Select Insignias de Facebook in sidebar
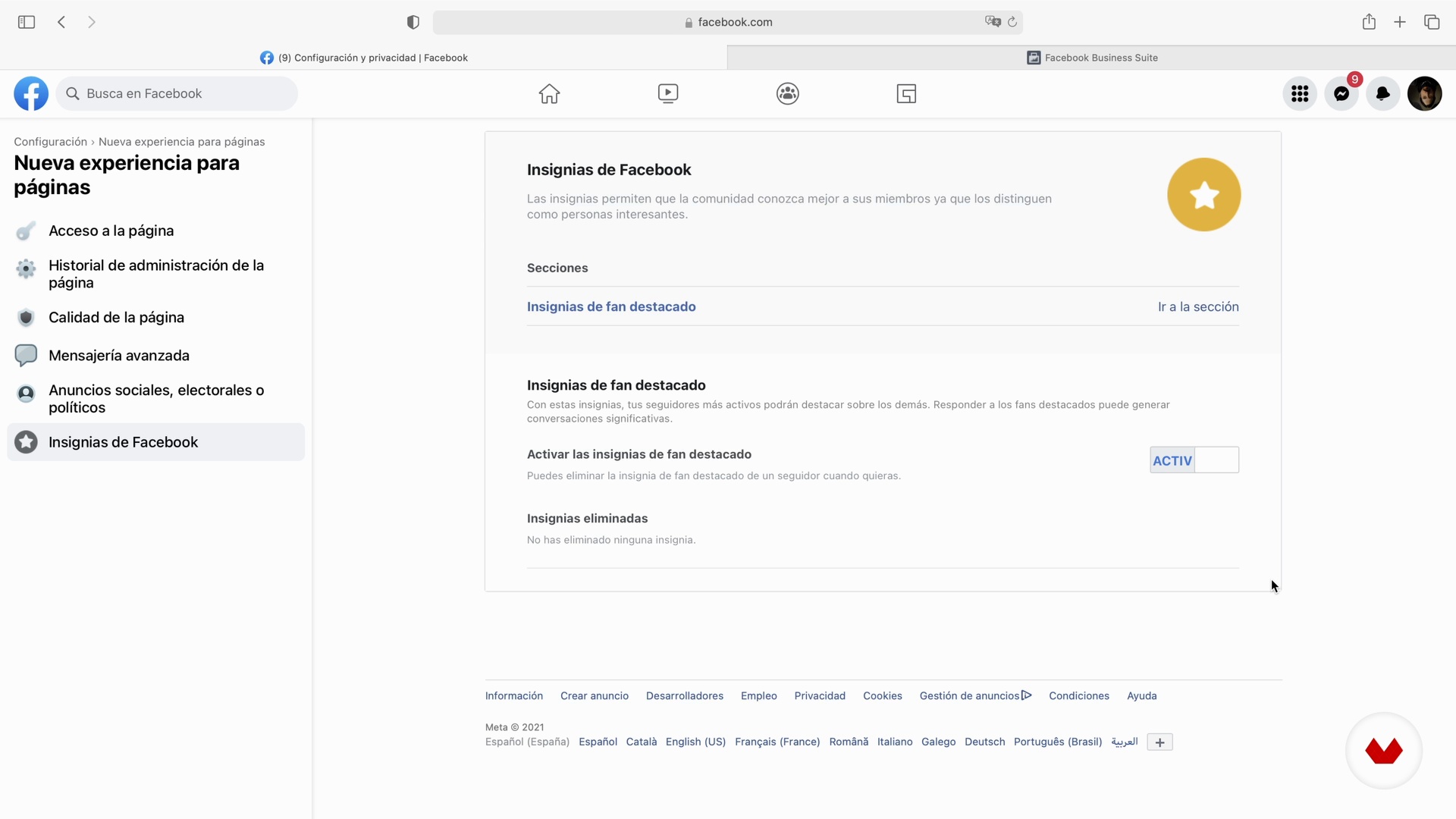1456x819 pixels. tap(155, 442)
